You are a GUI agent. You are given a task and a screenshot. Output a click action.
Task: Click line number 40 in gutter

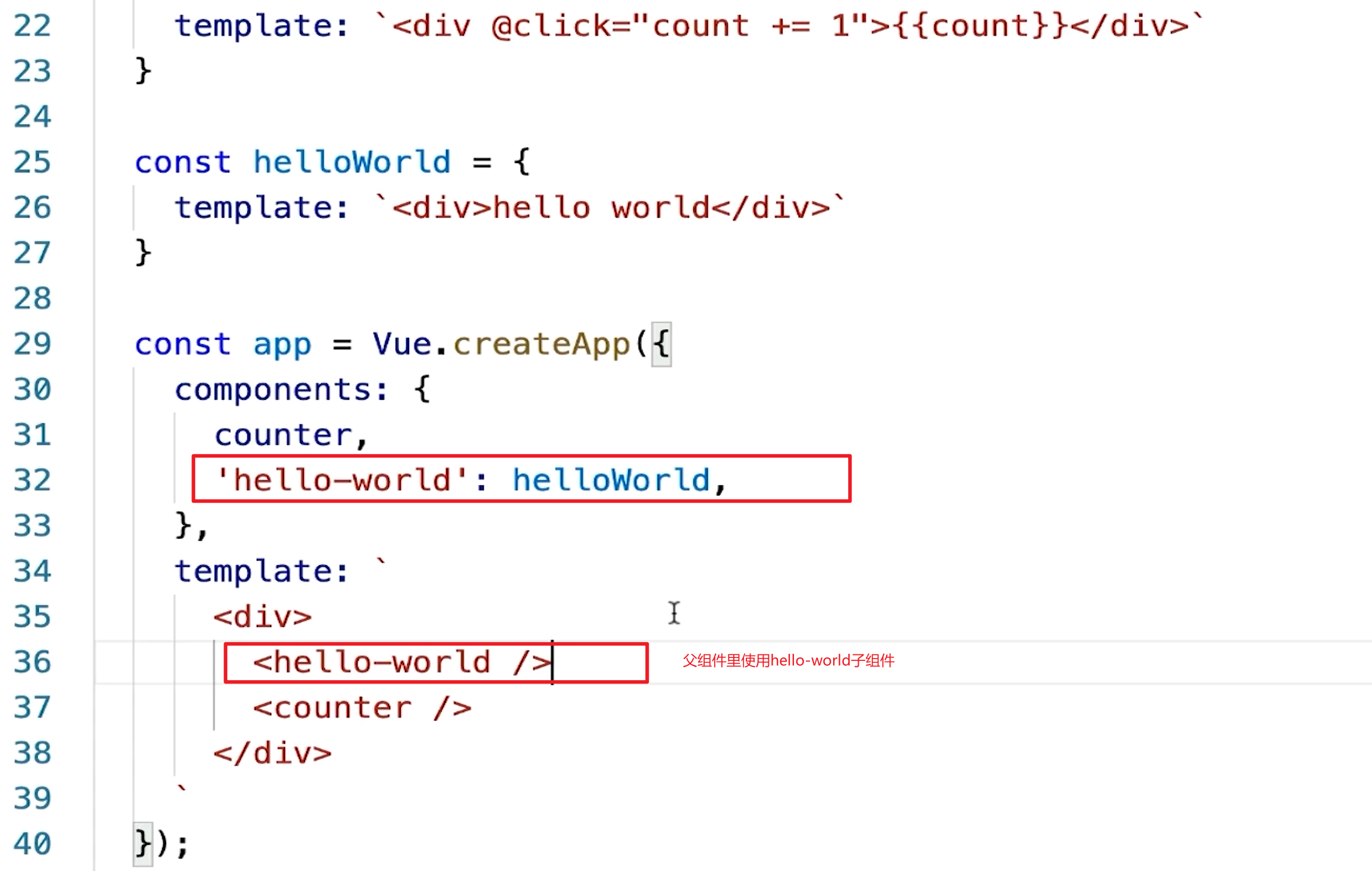click(32, 844)
